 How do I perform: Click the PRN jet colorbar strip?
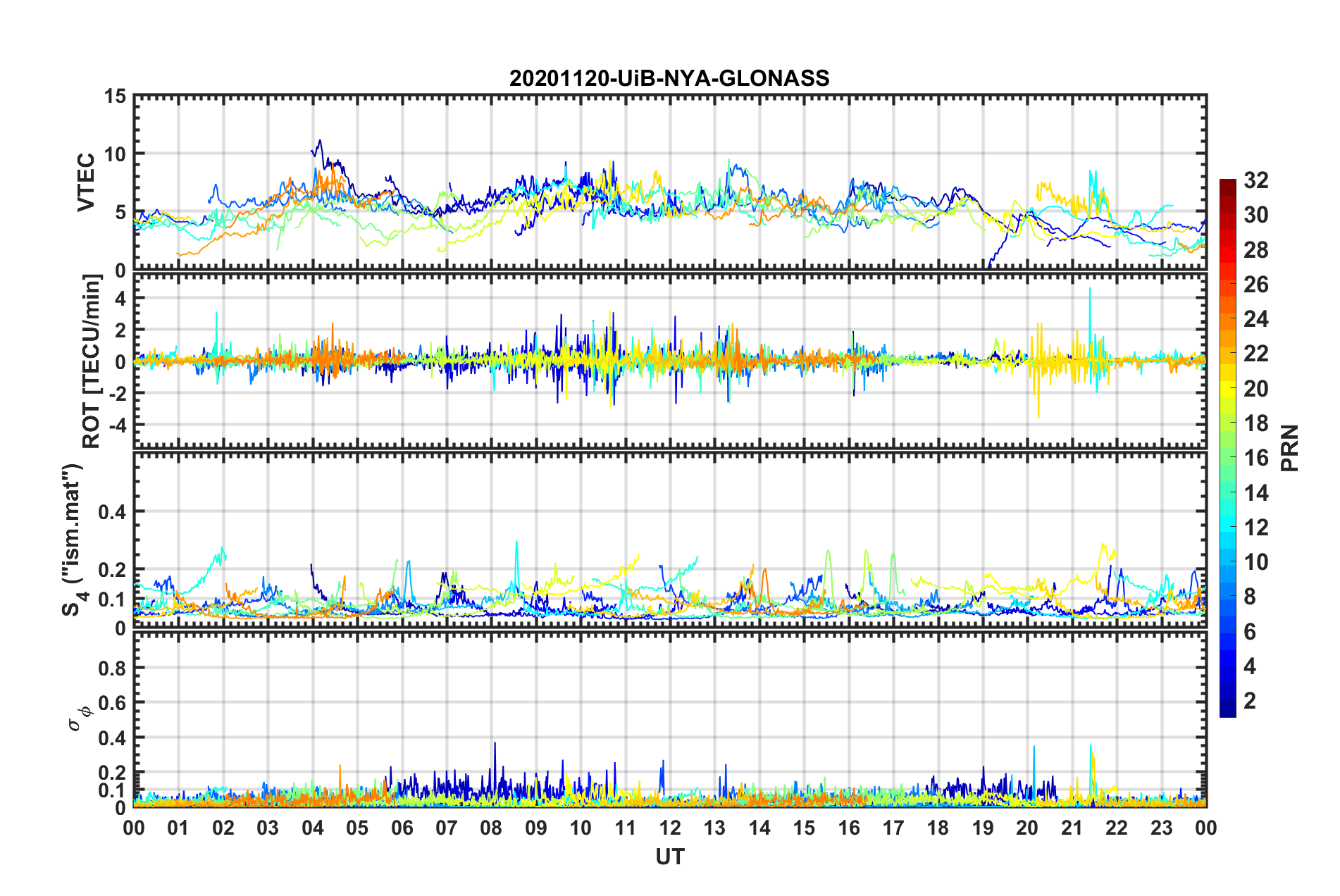(1228, 448)
